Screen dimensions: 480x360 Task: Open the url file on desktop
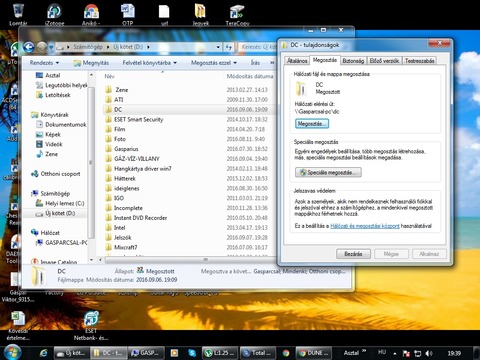pyautogui.click(x=164, y=14)
